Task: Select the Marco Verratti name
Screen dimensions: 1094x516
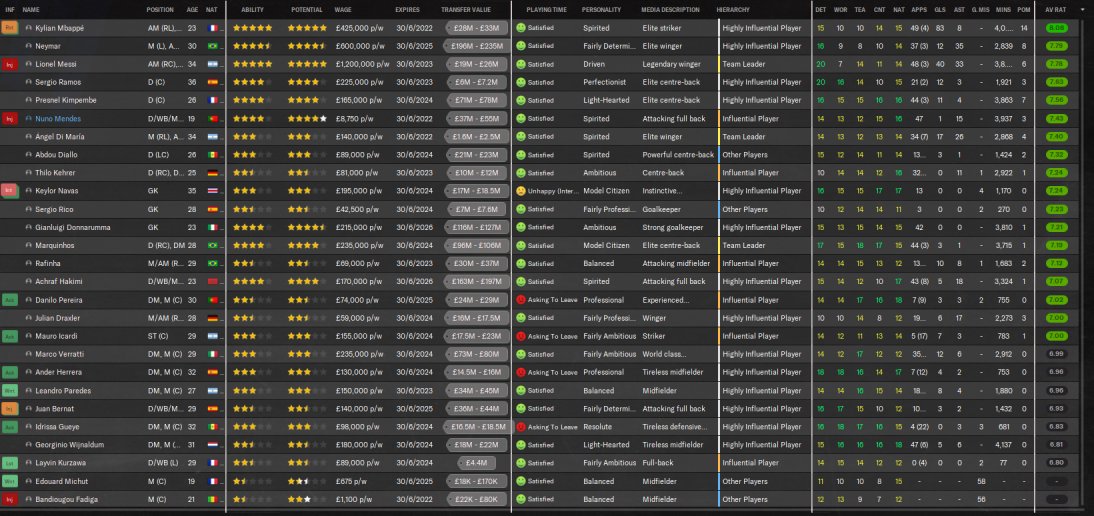Action: point(59,354)
